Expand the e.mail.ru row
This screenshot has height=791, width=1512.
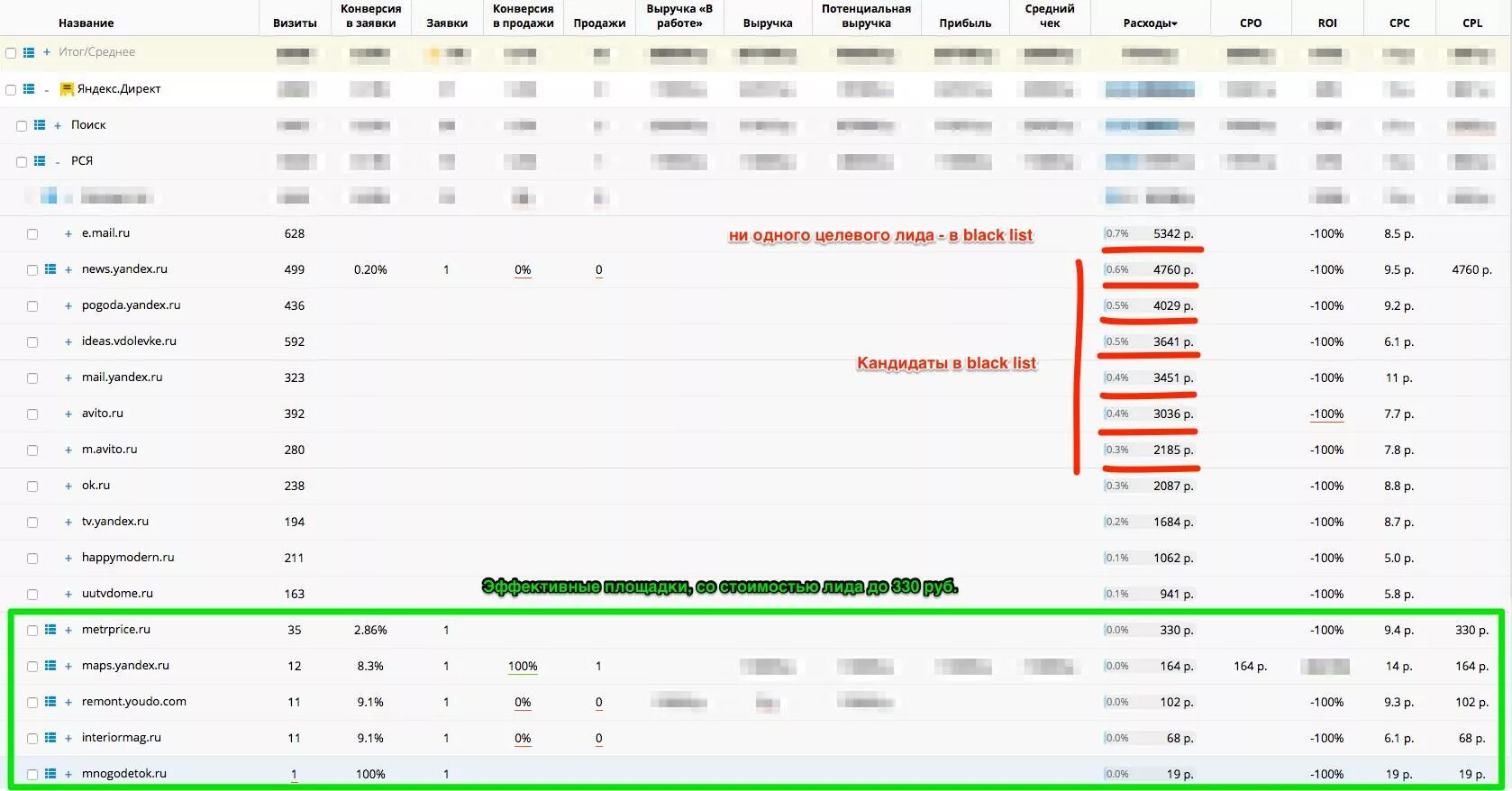(x=68, y=233)
